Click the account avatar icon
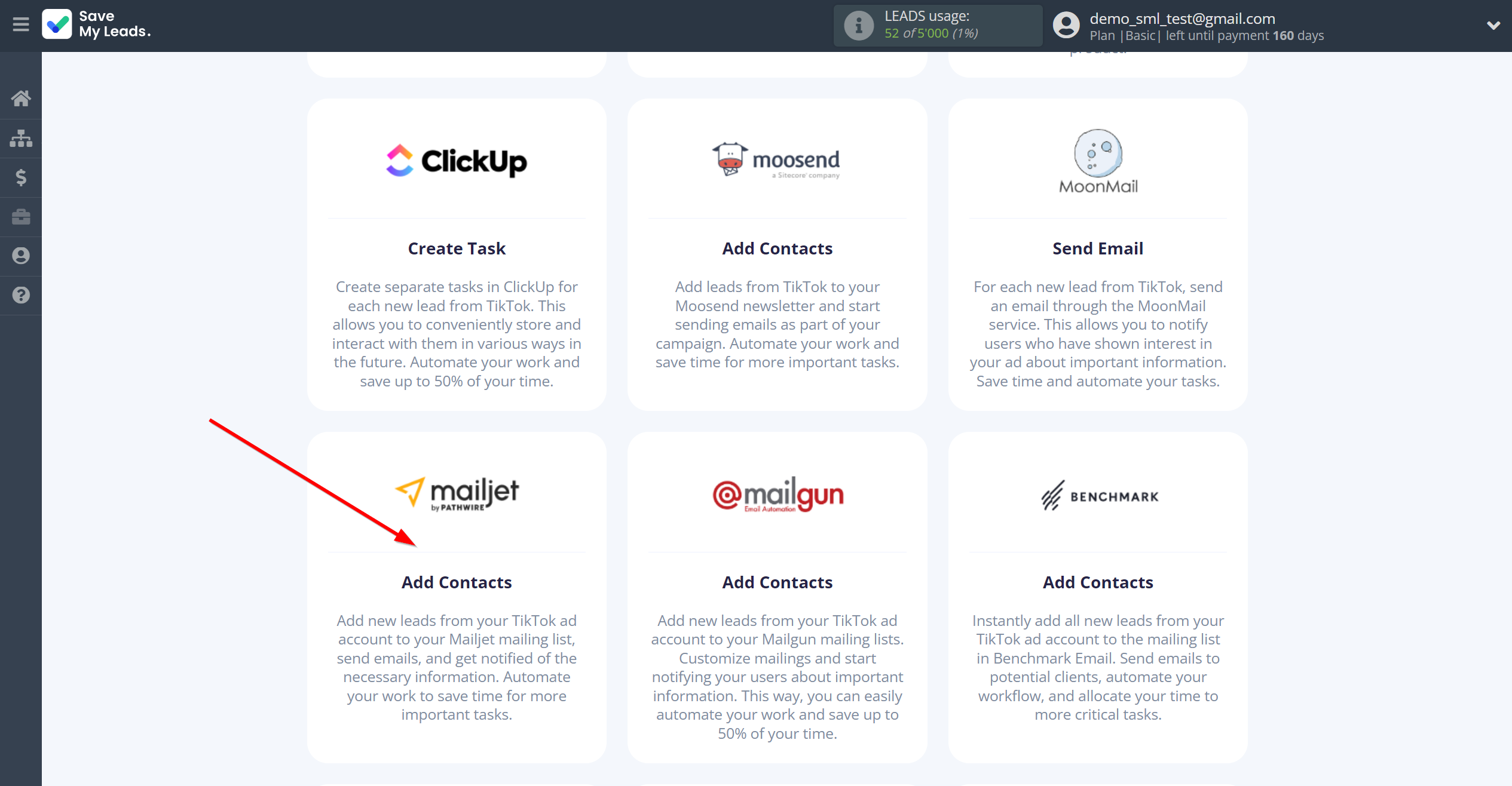 click(1066, 26)
